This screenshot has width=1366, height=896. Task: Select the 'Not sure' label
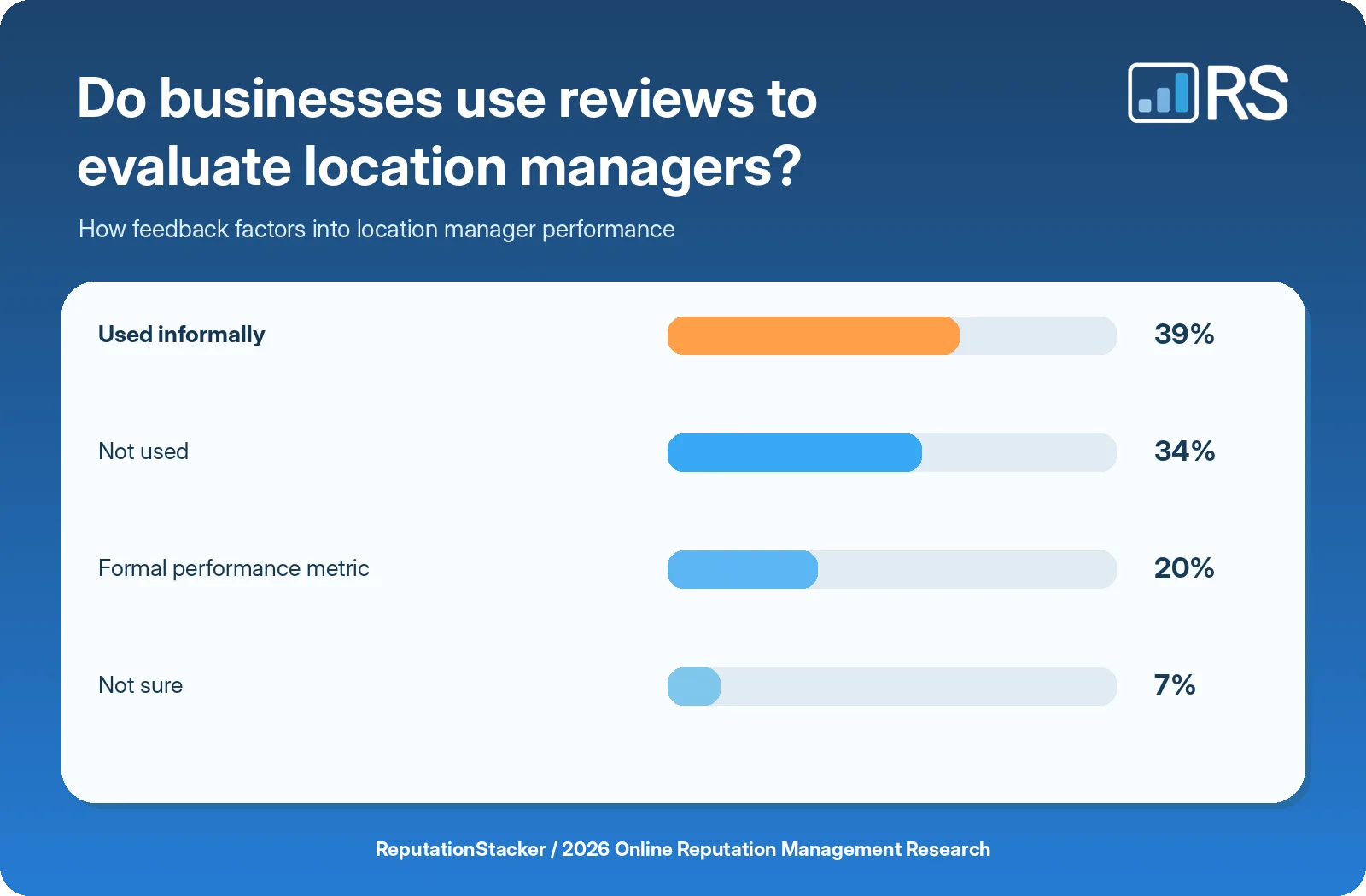coord(141,685)
